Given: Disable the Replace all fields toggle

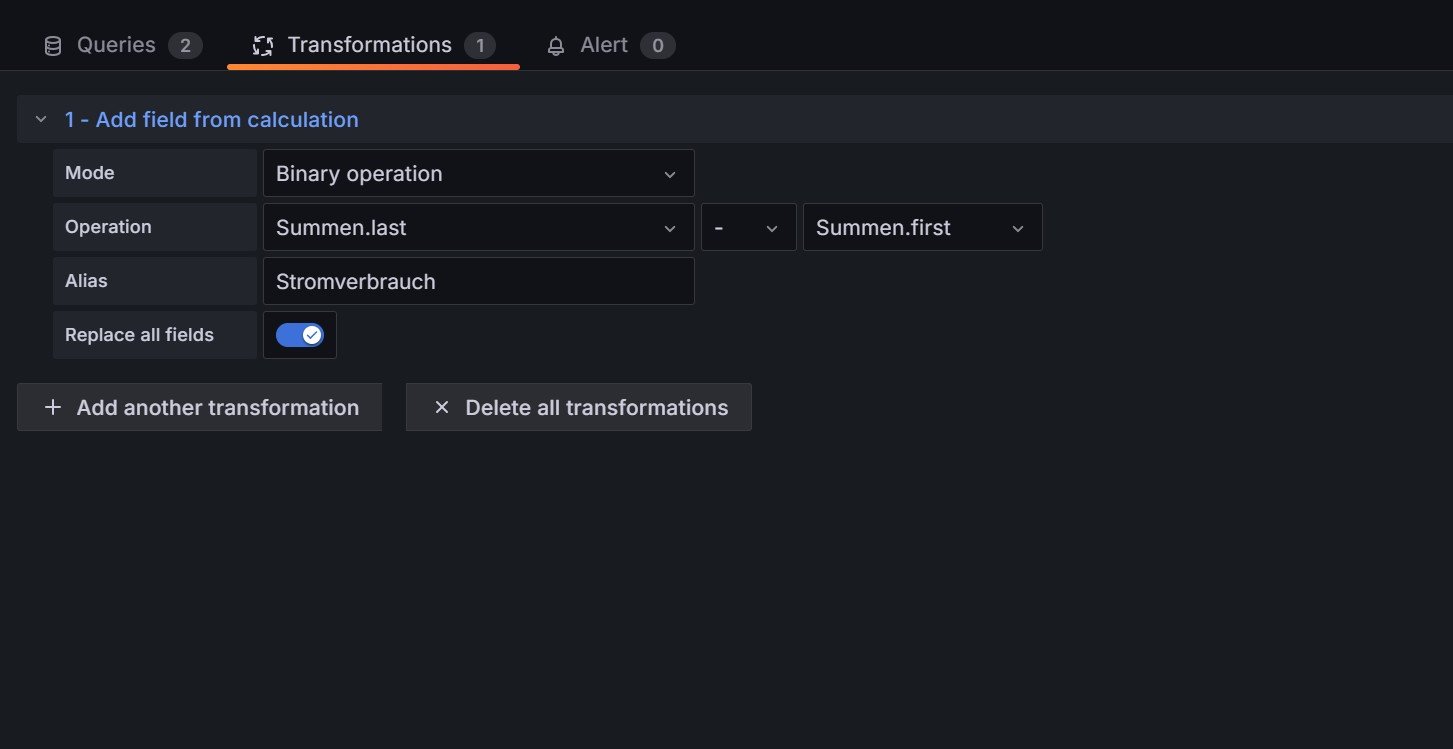Looking at the screenshot, I should 300,335.
